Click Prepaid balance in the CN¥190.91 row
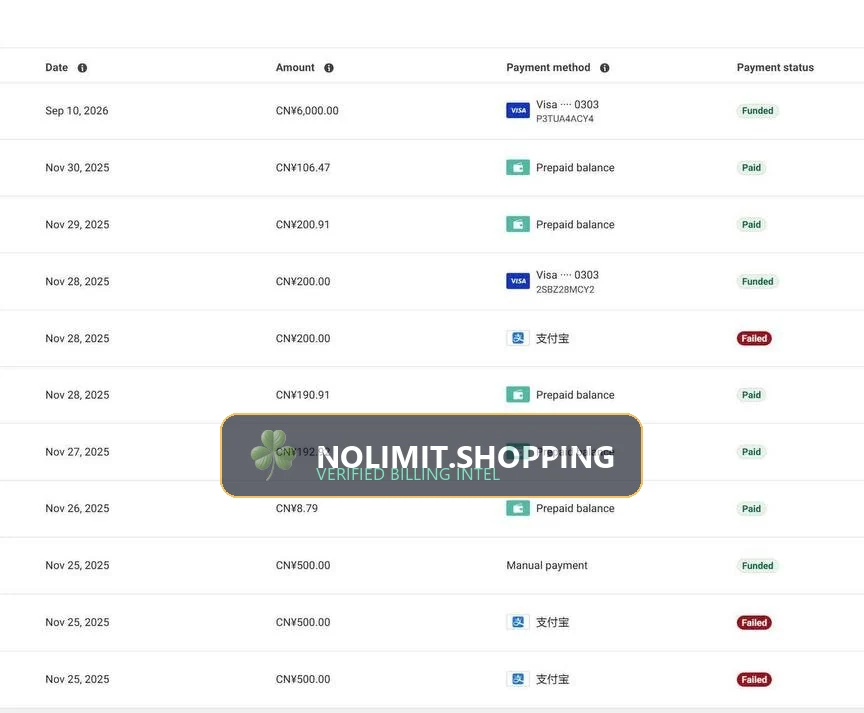This screenshot has height=713, width=864. tap(575, 395)
